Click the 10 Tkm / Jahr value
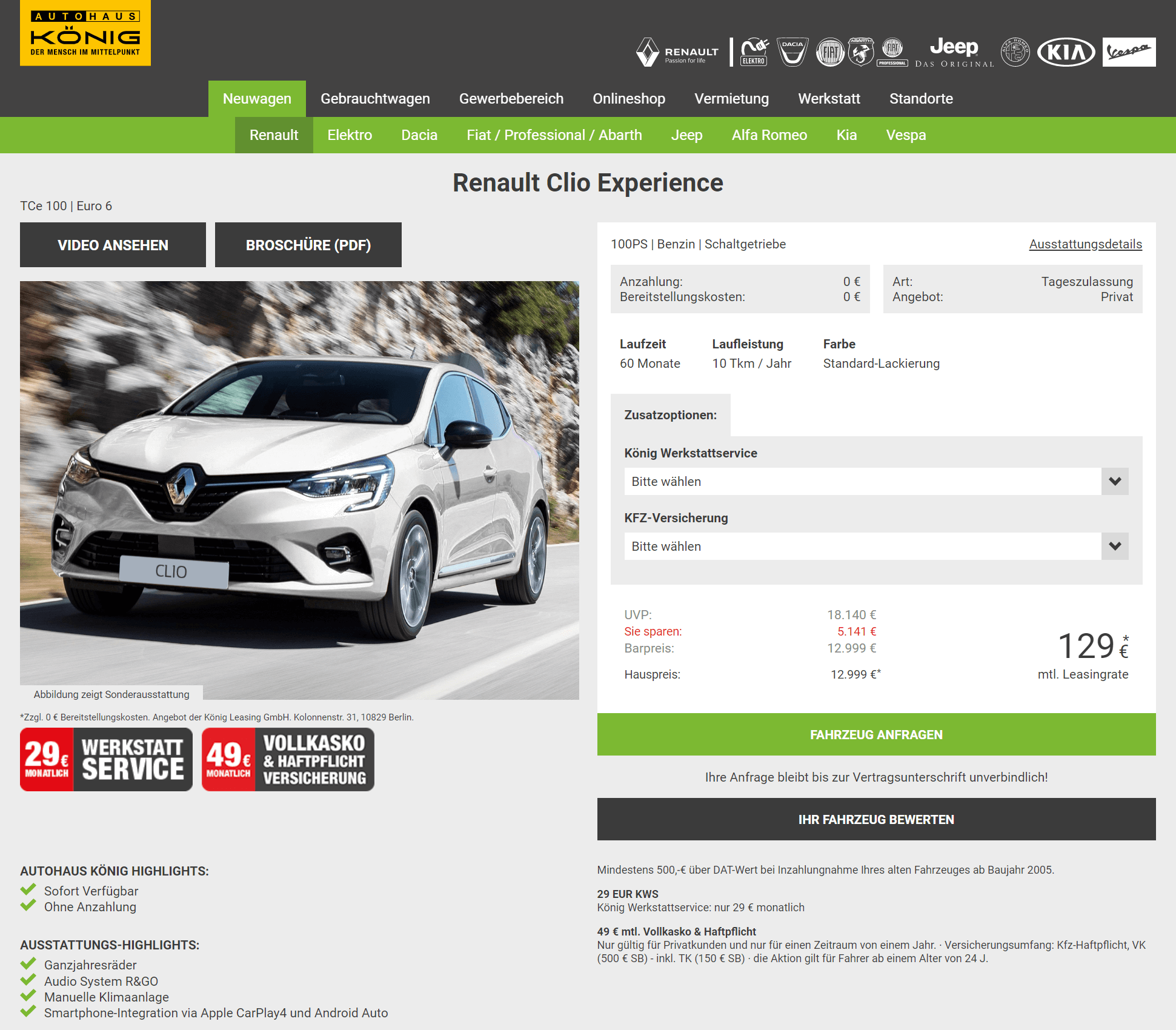Image resolution: width=1176 pixels, height=1030 pixels. click(x=751, y=364)
